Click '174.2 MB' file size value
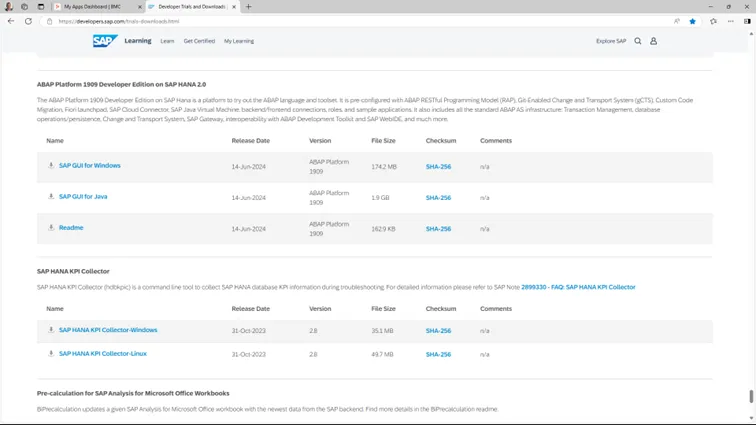This screenshot has width=756, height=425. tap(384, 166)
